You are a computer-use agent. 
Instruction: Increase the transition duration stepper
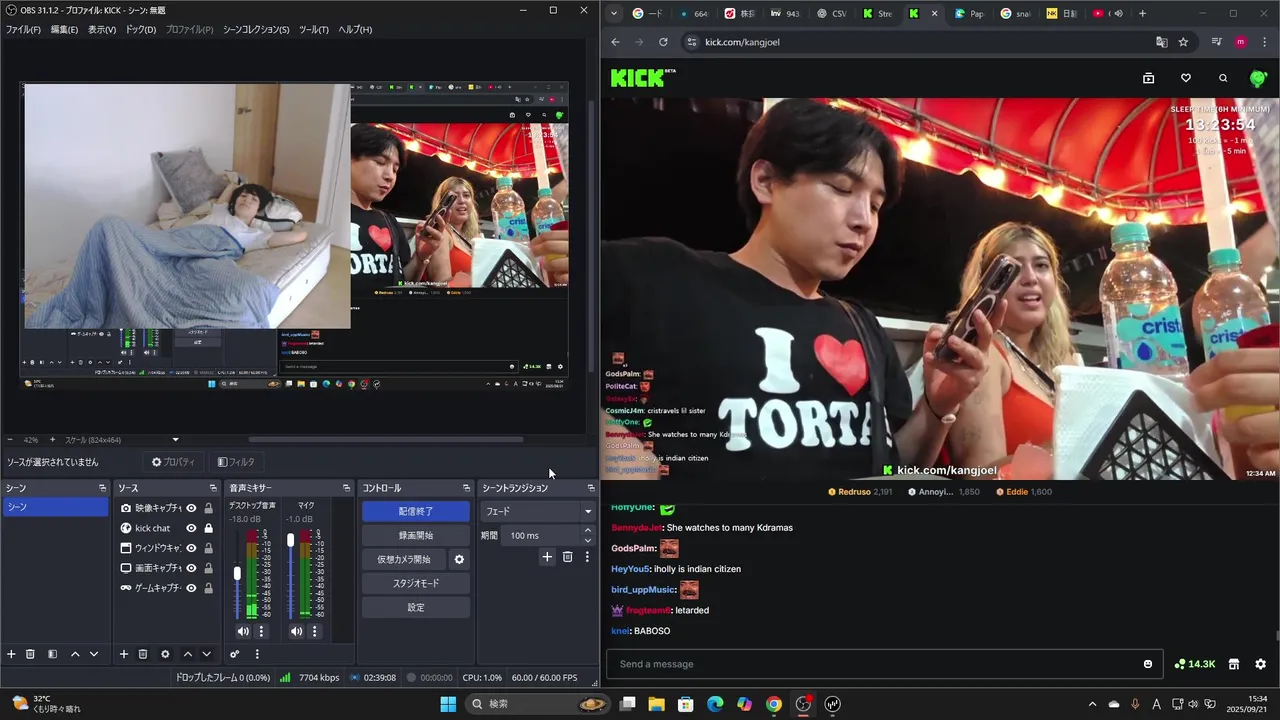tap(588, 530)
